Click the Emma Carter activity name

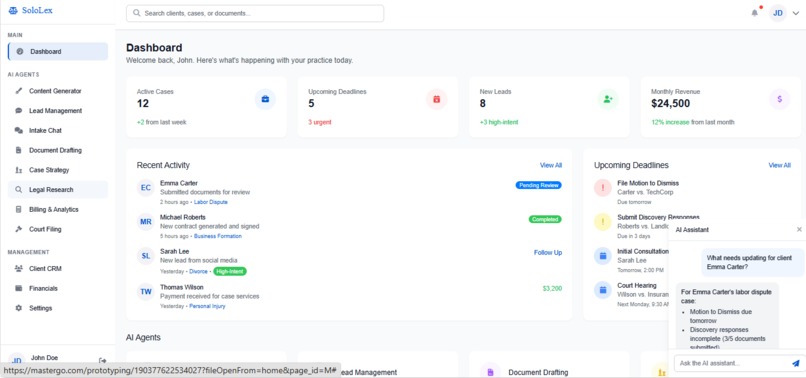[179, 183]
